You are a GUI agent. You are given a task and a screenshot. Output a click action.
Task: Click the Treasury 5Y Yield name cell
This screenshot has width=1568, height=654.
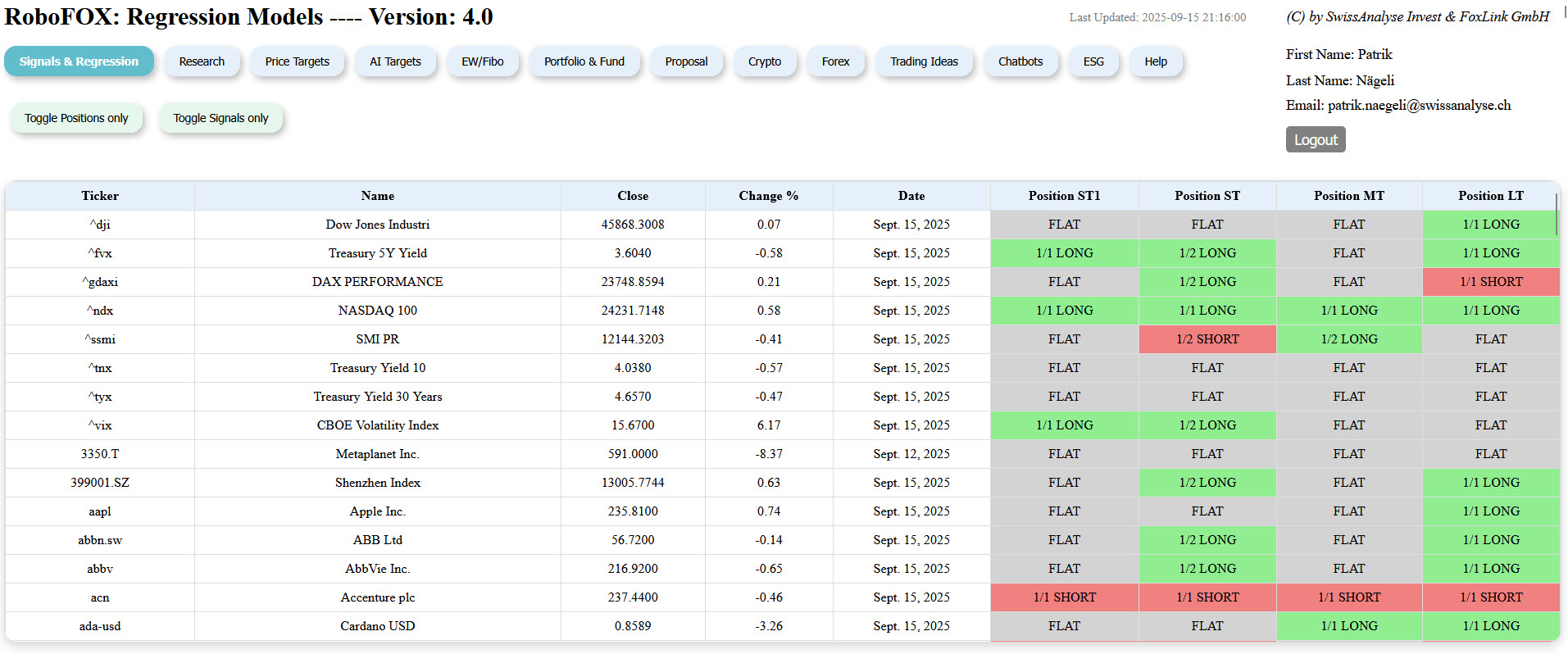point(378,253)
